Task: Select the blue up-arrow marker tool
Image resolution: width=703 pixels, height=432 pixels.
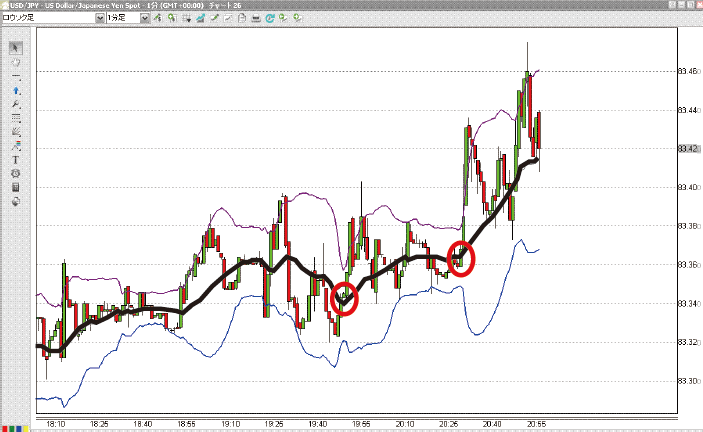Action: (x=16, y=90)
